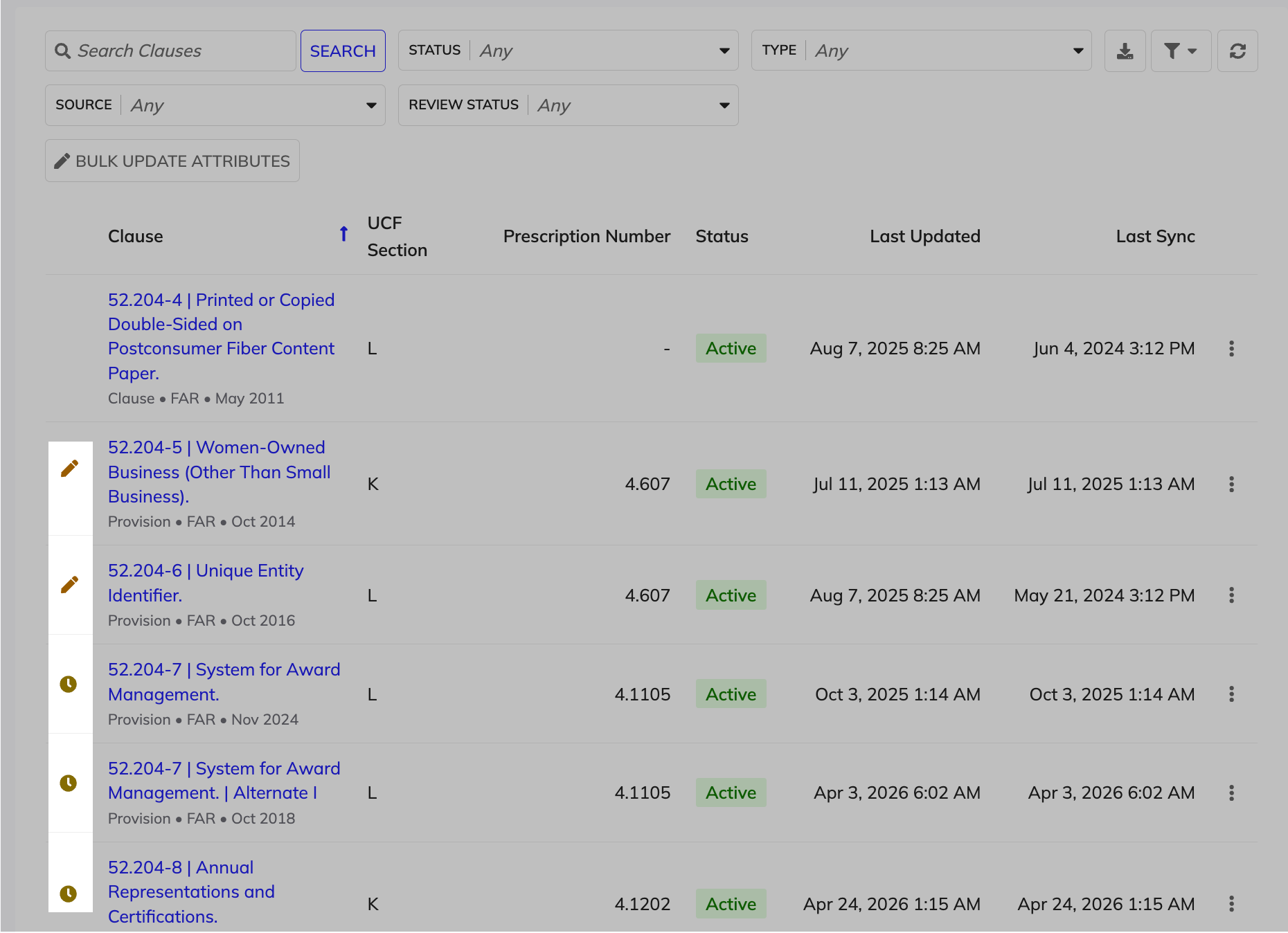Click Last Sync 'May 21, 2024 3:12 PM'

(1104, 595)
